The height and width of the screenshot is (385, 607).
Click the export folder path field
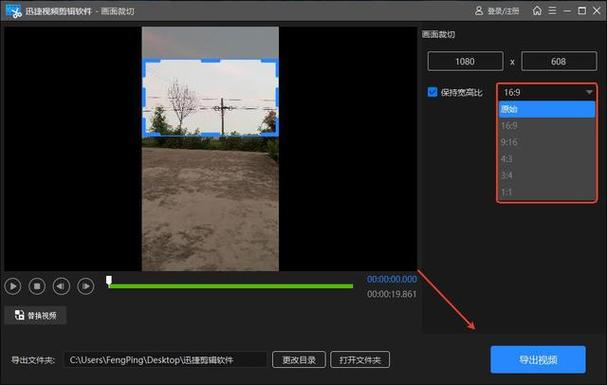click(166, 360)
